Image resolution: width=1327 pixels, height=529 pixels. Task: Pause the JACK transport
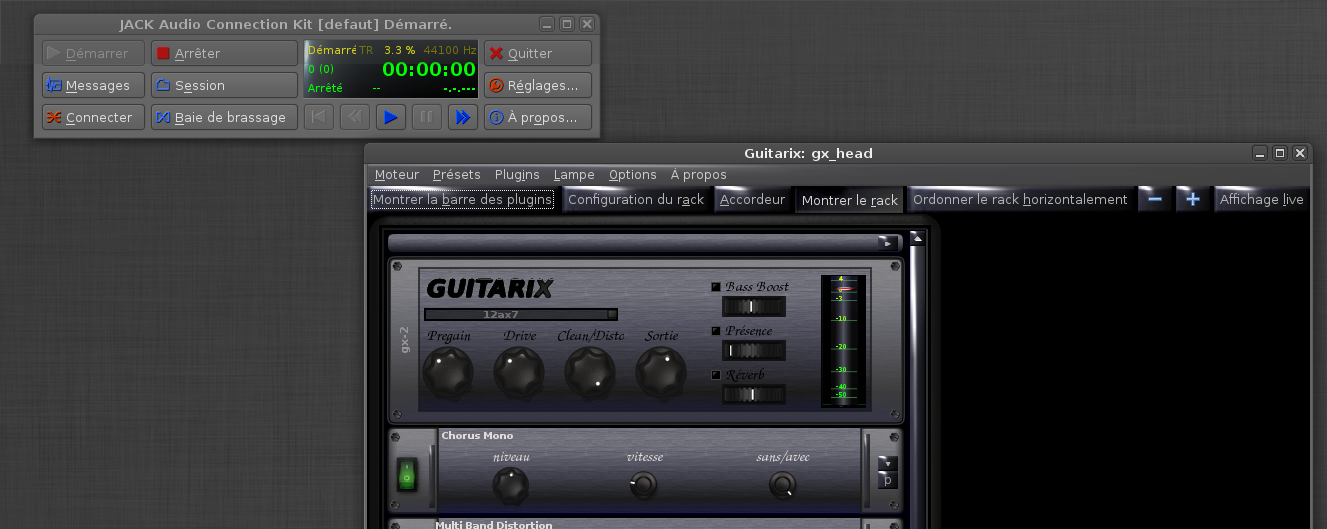[x=426, y=117]
